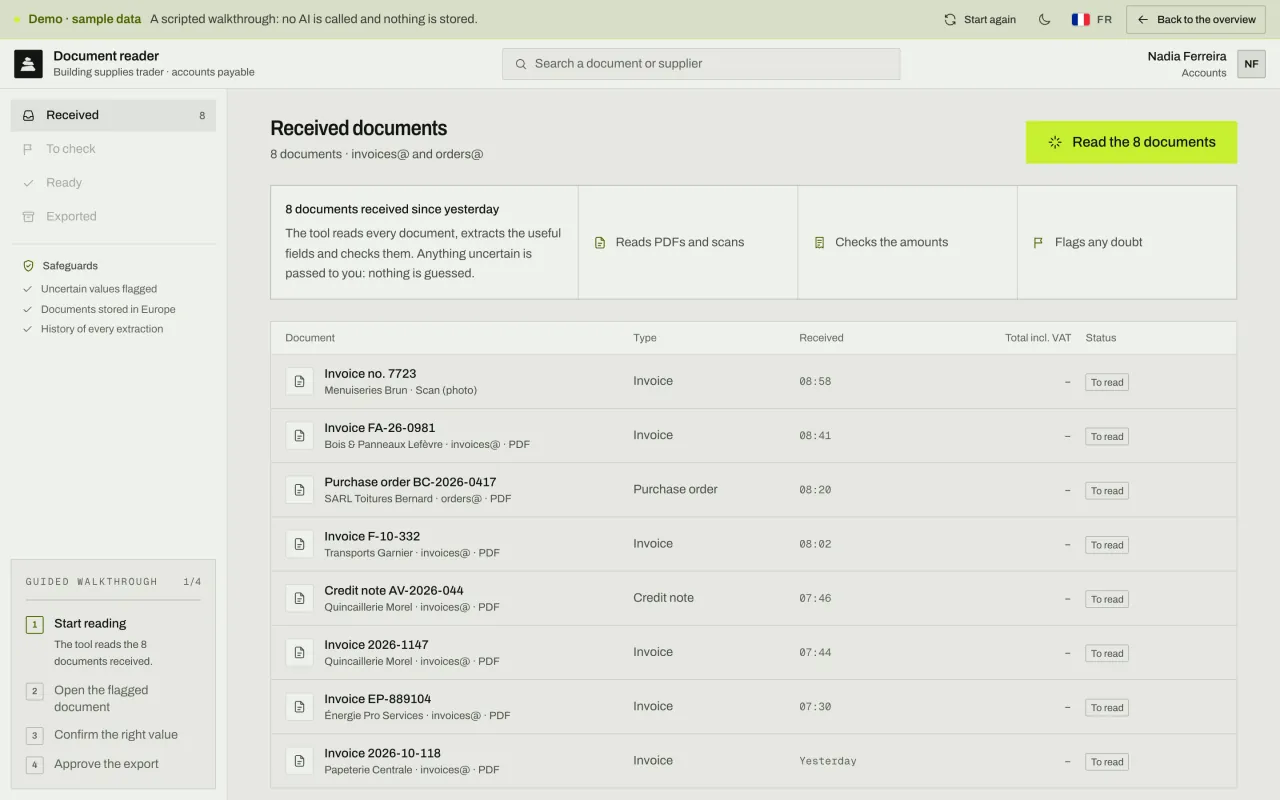The width and height of the screenshot is (1280, 800).
Task: Click the To read badge for Invoice EP-889104
Action: pos(1107,707)
